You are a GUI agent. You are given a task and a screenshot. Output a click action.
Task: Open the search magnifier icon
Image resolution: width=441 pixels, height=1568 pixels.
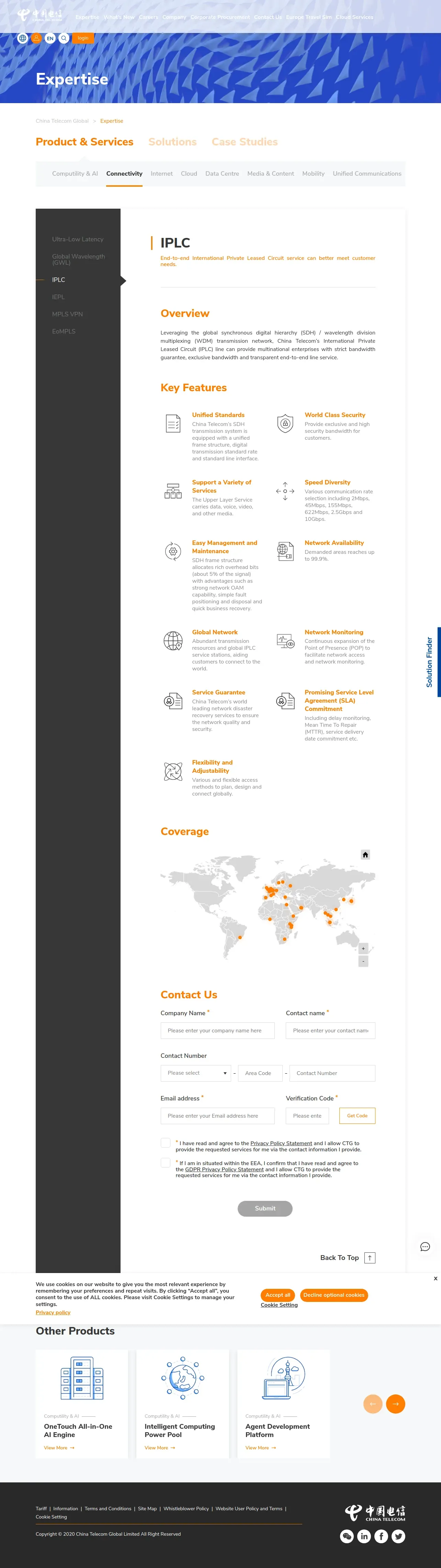click(x=64, y=39)
